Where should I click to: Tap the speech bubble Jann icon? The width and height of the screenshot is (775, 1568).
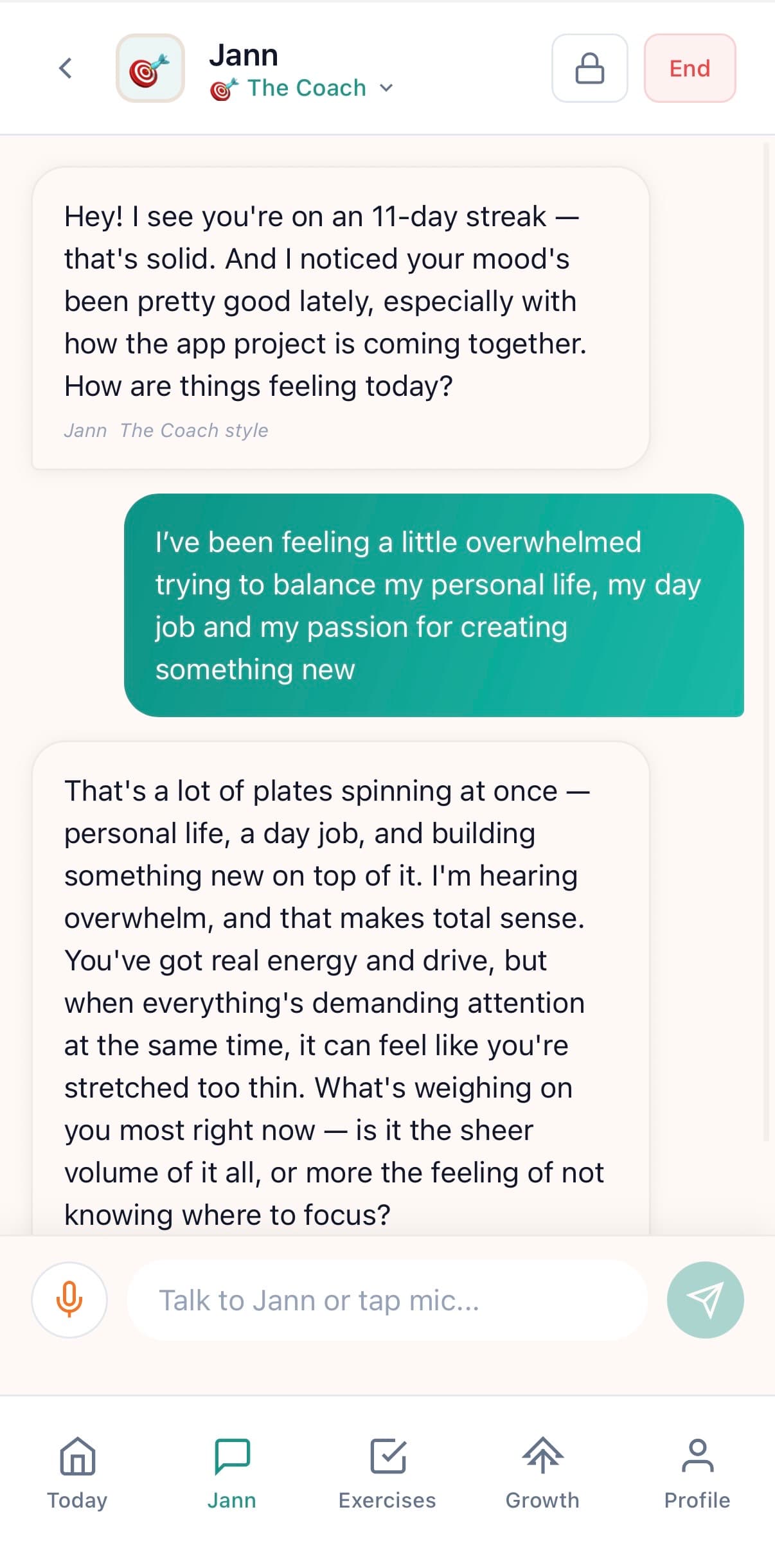(x=232, y=1456)
